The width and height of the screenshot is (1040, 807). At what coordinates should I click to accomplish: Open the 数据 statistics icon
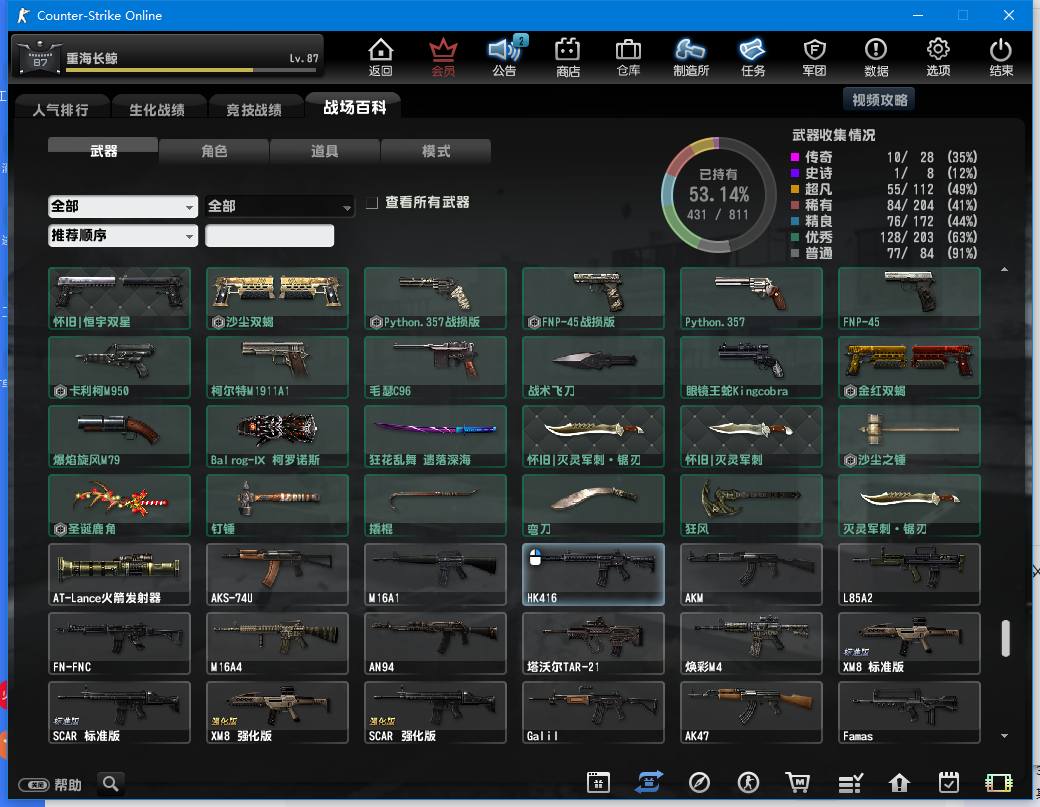coord(876,57)
